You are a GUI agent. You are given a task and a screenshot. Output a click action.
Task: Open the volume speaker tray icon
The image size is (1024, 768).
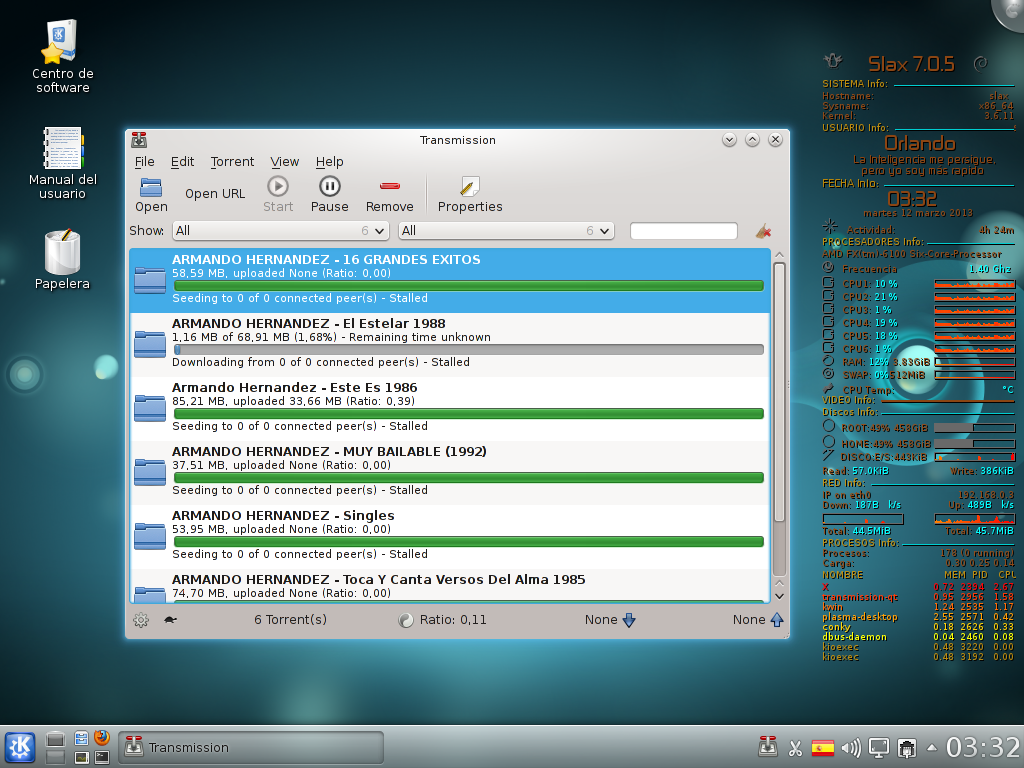coord(851,748)
